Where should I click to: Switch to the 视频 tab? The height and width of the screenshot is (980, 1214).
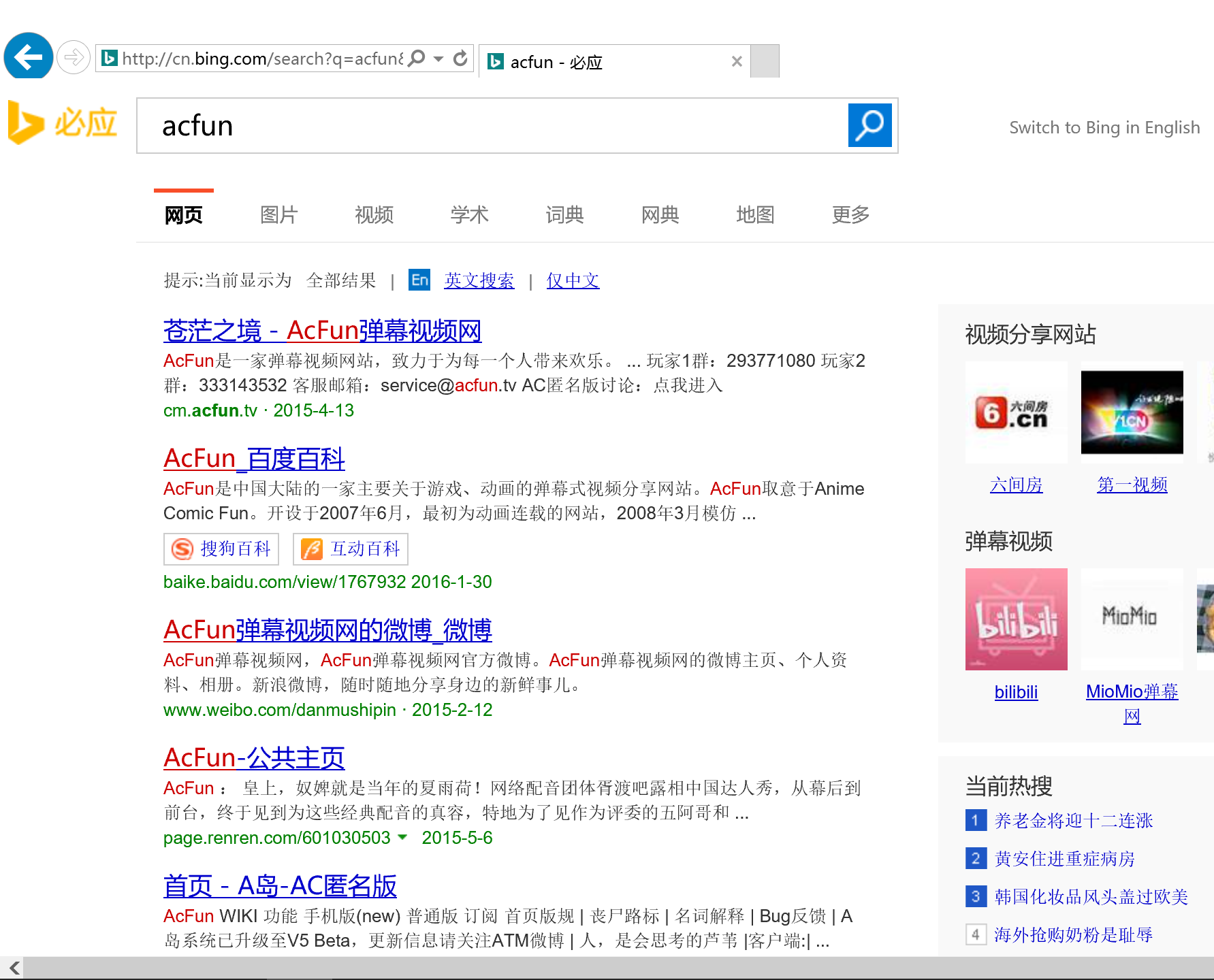click(x=374, y=215)
